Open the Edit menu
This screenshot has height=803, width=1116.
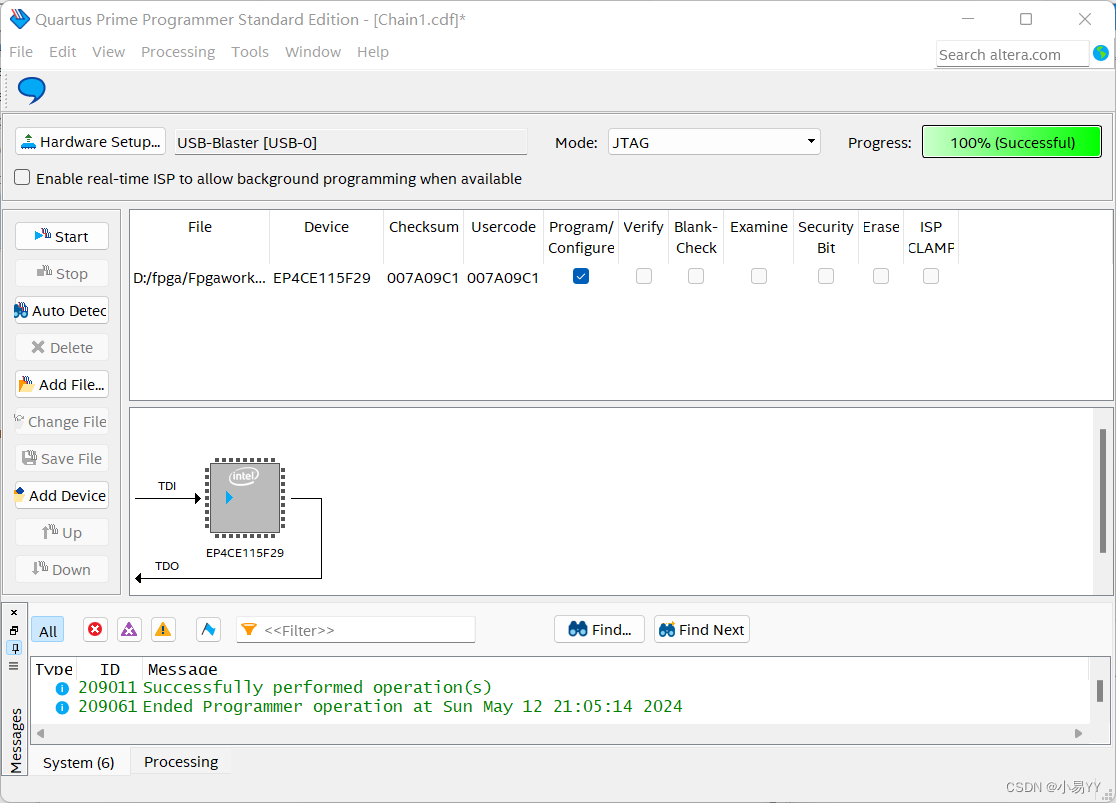point(63,52)
